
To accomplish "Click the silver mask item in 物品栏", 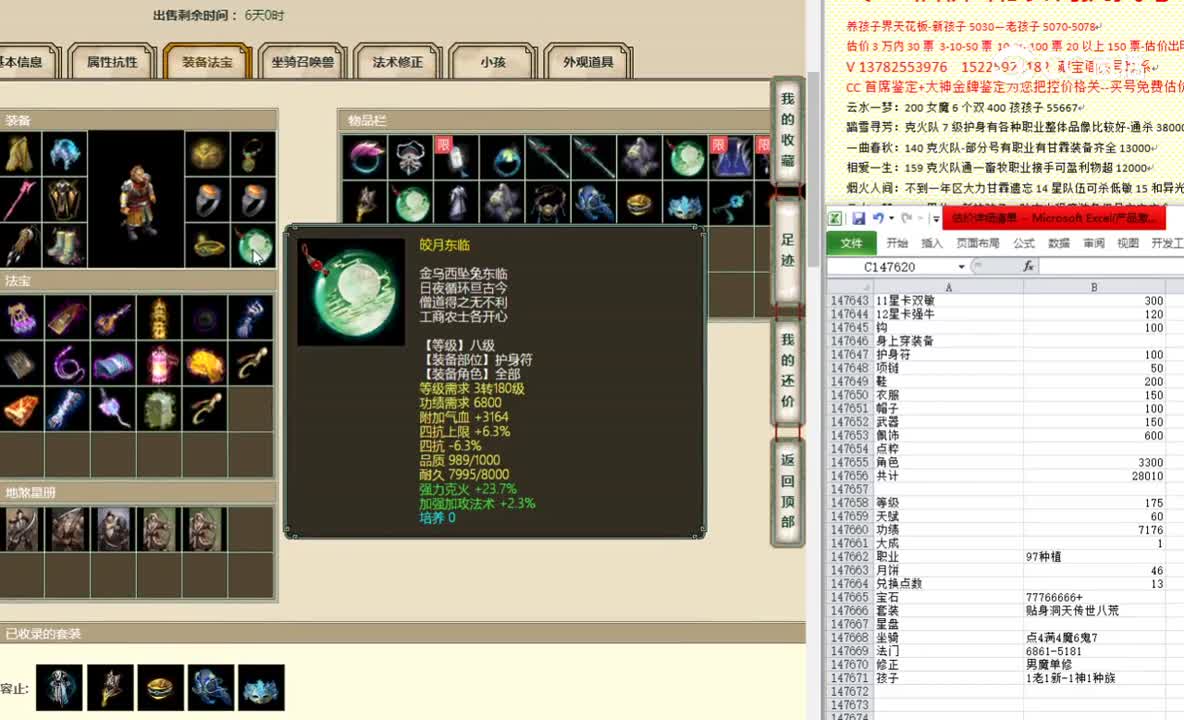I will coord(411,157).
